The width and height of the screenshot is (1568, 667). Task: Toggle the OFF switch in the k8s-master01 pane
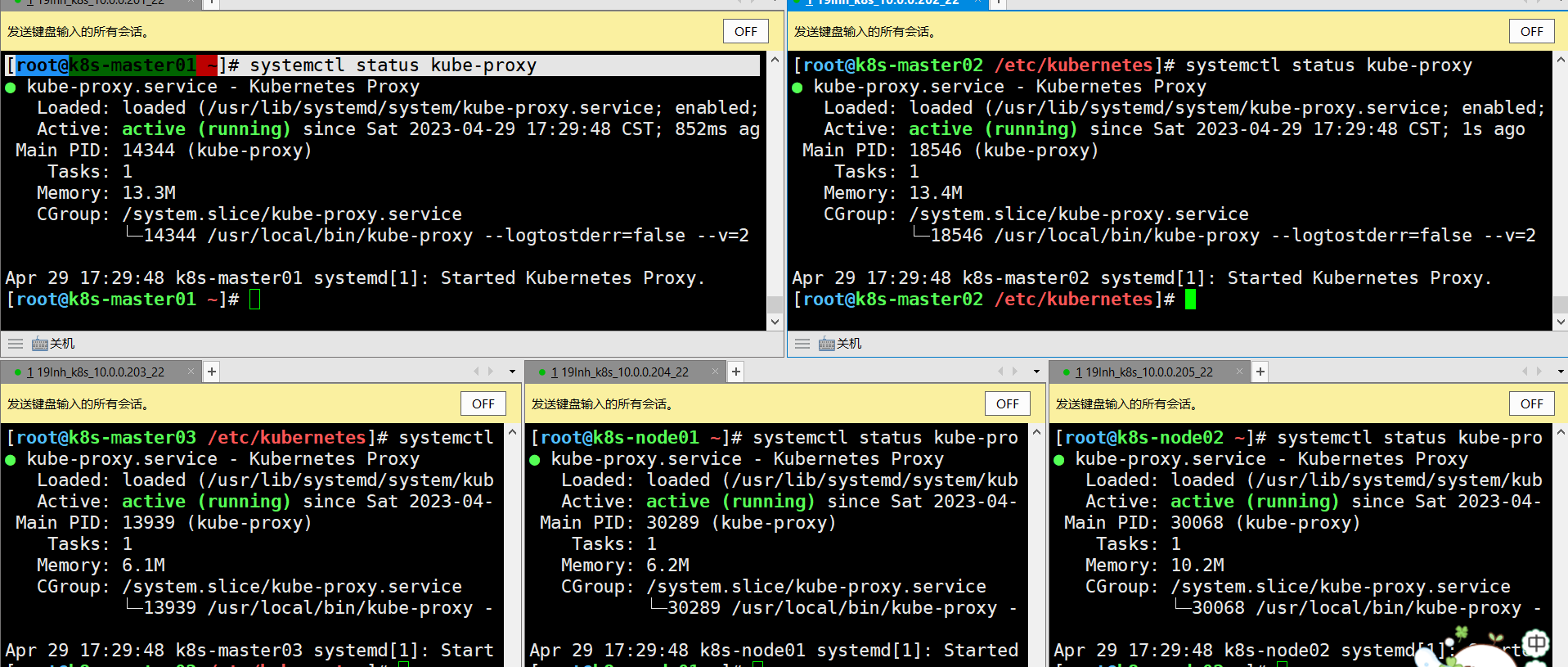point(746,31)
